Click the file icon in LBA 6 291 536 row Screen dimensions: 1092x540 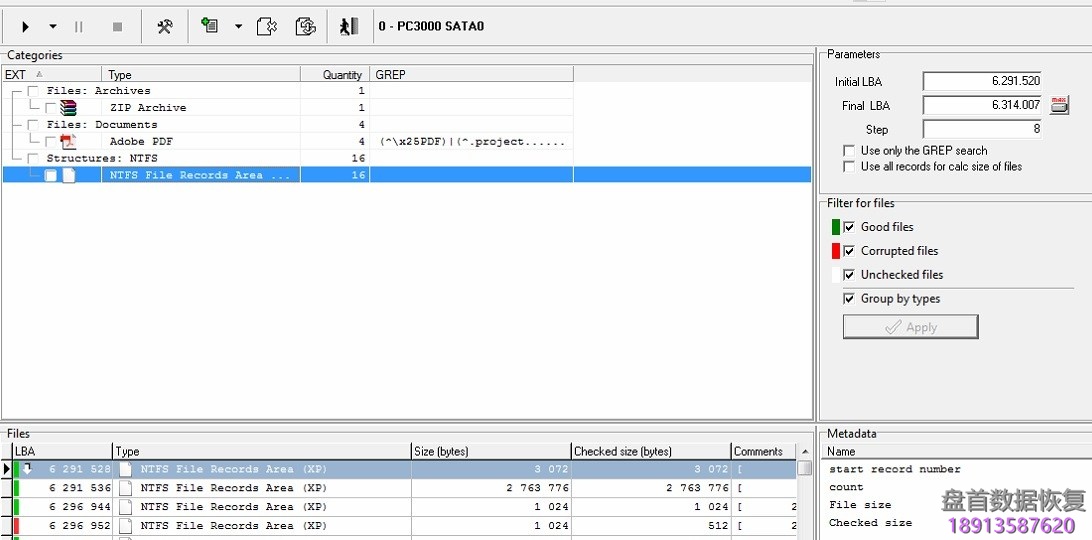pos(125,488)
